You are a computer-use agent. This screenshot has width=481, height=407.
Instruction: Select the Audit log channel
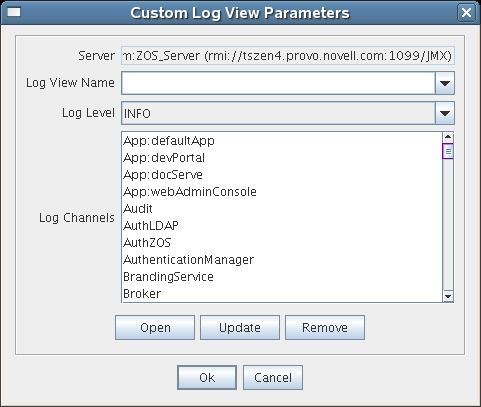click(x=282, y=209)
